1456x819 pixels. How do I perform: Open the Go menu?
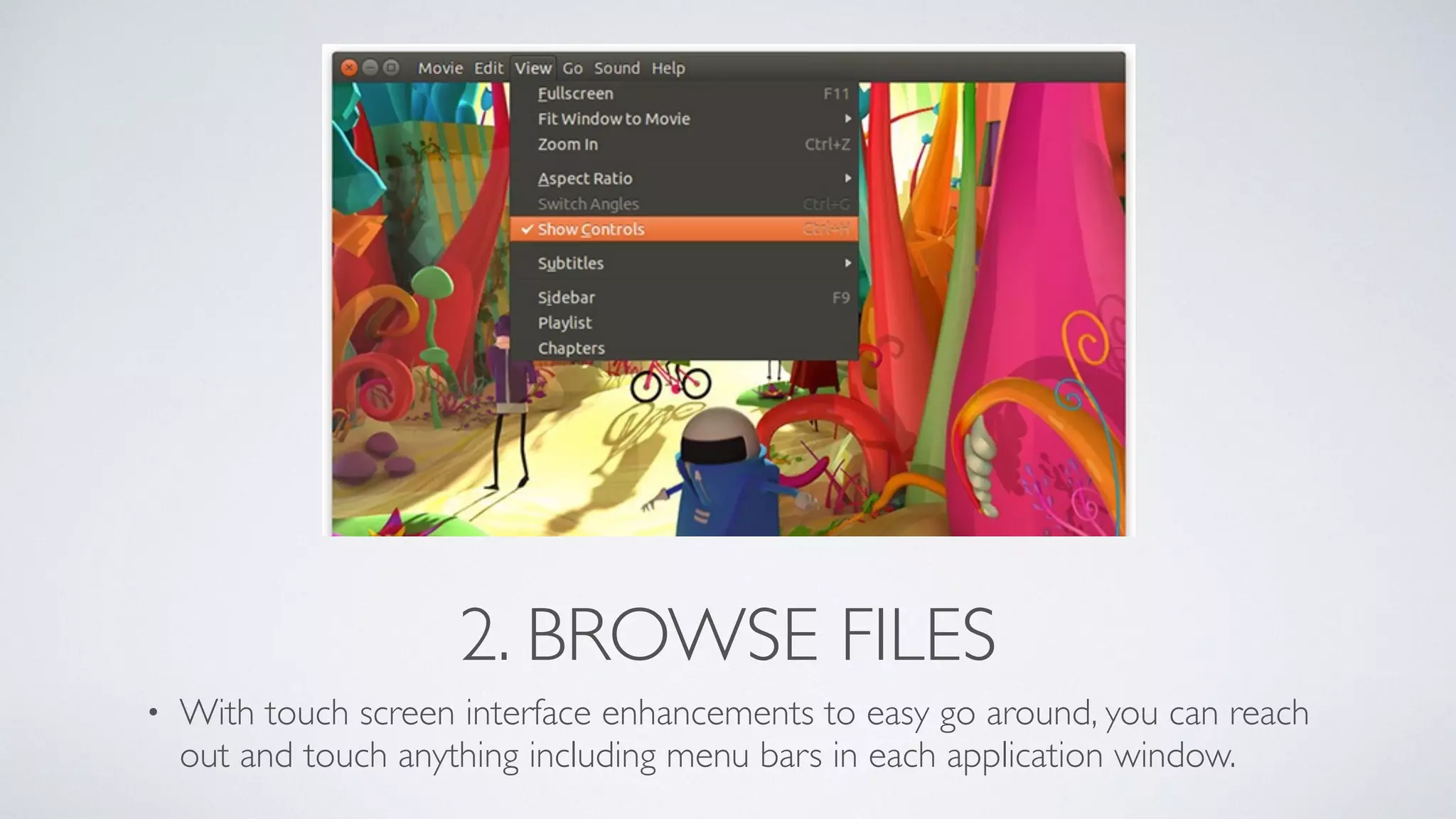(x=572, y=68)
